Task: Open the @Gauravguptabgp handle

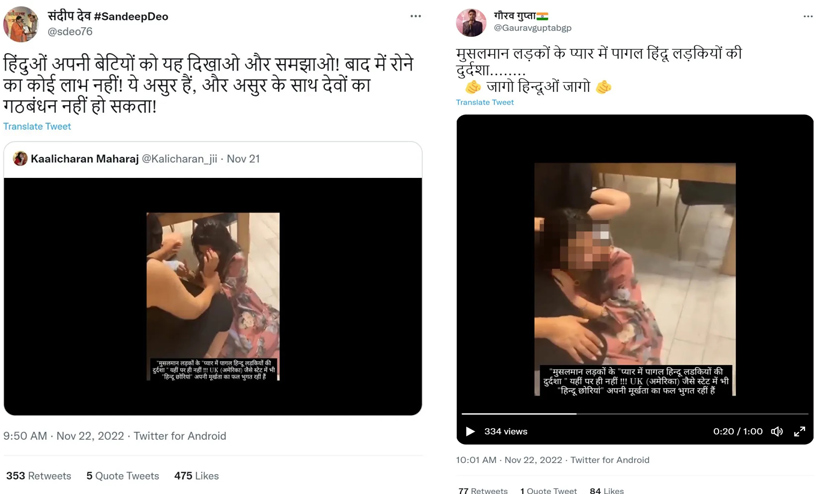Action: tap(532, 28)
